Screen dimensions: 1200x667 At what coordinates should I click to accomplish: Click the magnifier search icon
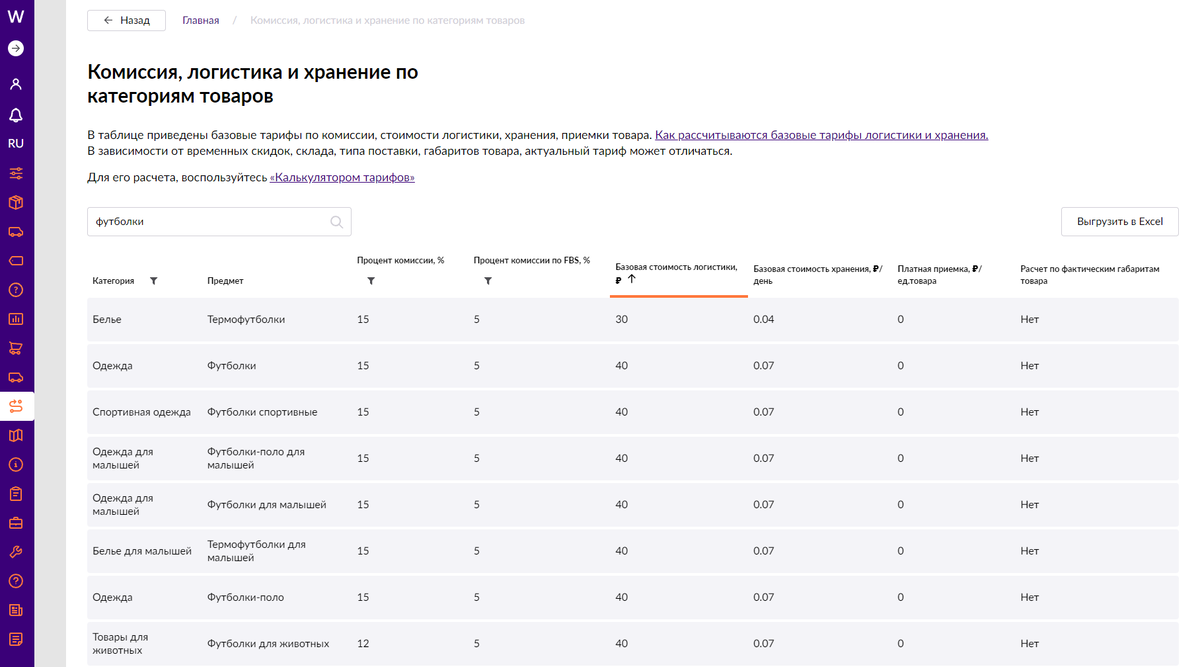pyautogui.click(x=337, y=222)
